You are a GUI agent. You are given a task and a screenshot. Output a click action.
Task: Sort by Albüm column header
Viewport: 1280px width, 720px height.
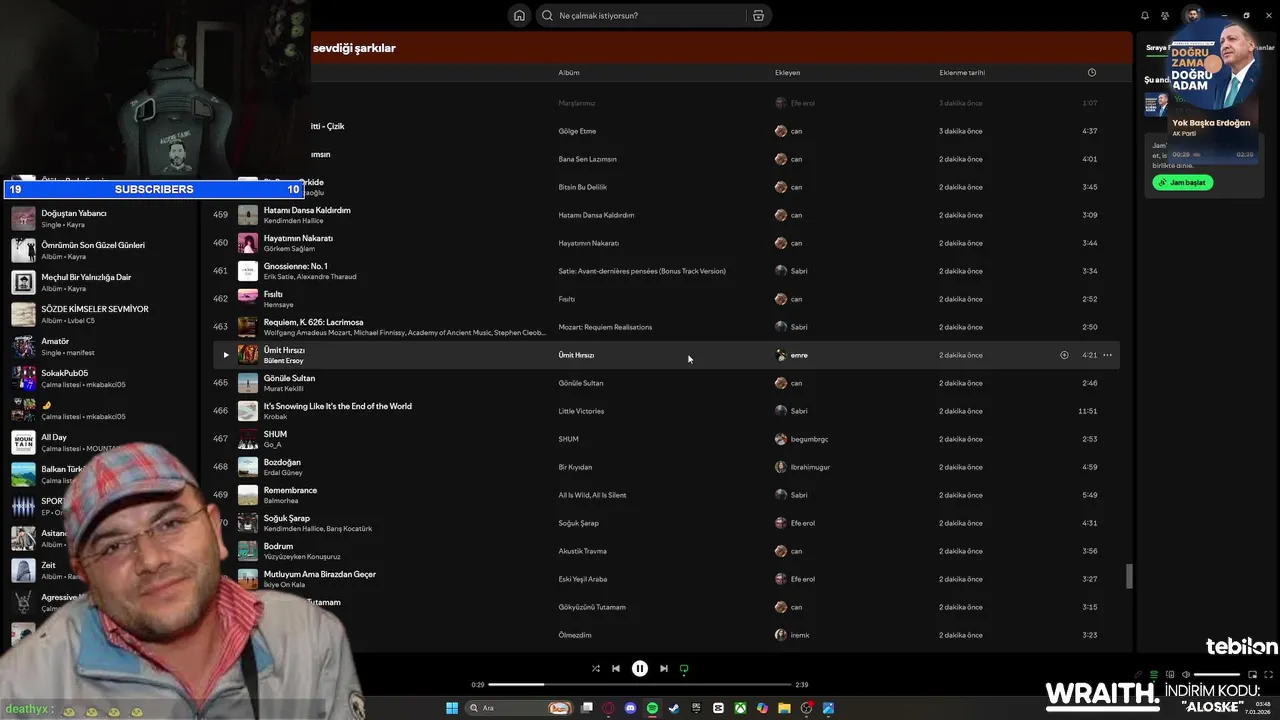point(569,72)
